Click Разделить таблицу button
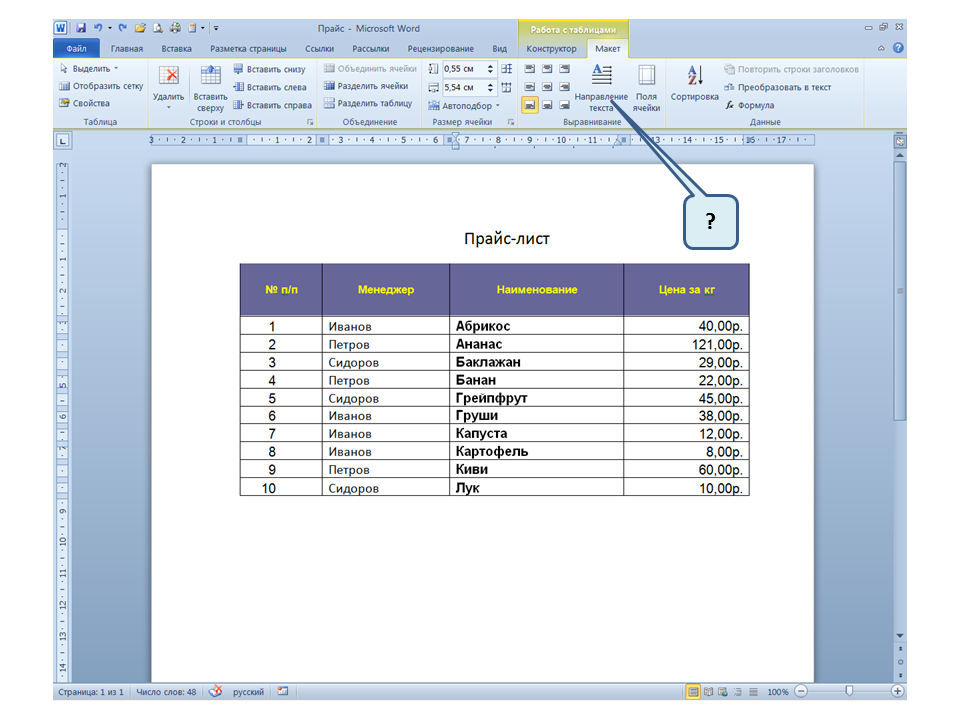960x720 pixels. tap(367, 103)
